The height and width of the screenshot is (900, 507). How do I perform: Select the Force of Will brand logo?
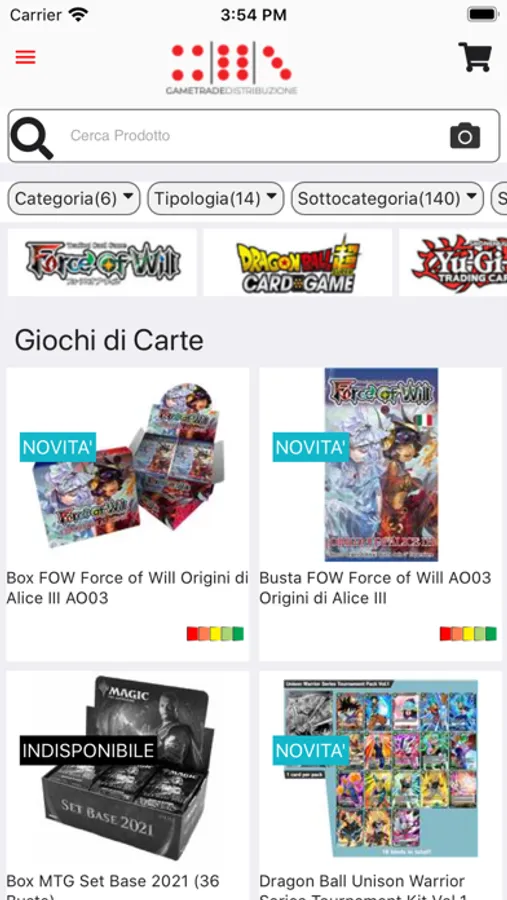(102, 262)
